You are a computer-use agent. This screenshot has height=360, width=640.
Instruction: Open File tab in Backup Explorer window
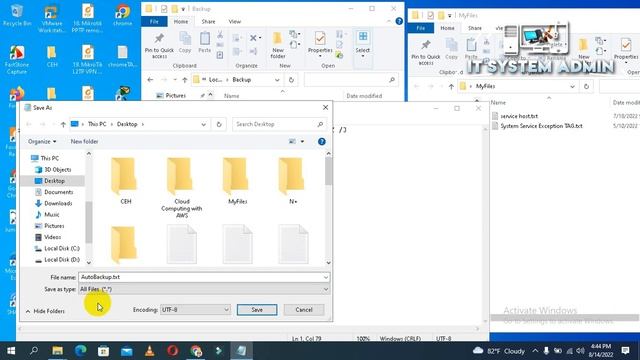(x=154, y=22)
